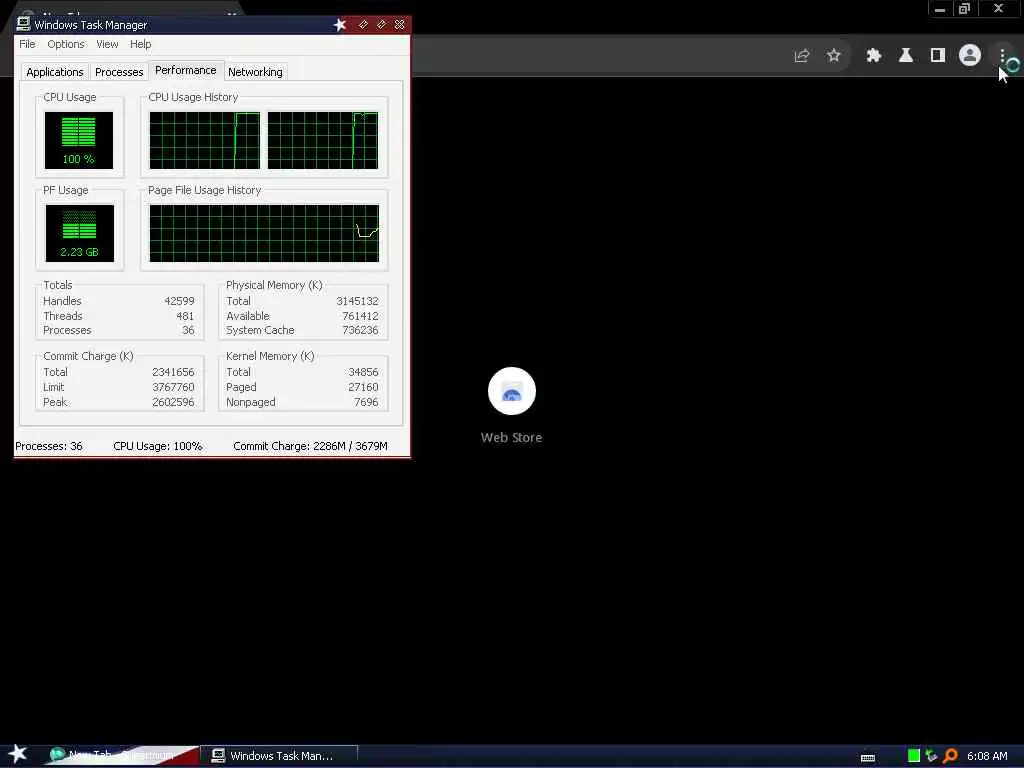1024x768 pixels.
Task: Click the Page File Usage History graph
Action: pos(264,233)
